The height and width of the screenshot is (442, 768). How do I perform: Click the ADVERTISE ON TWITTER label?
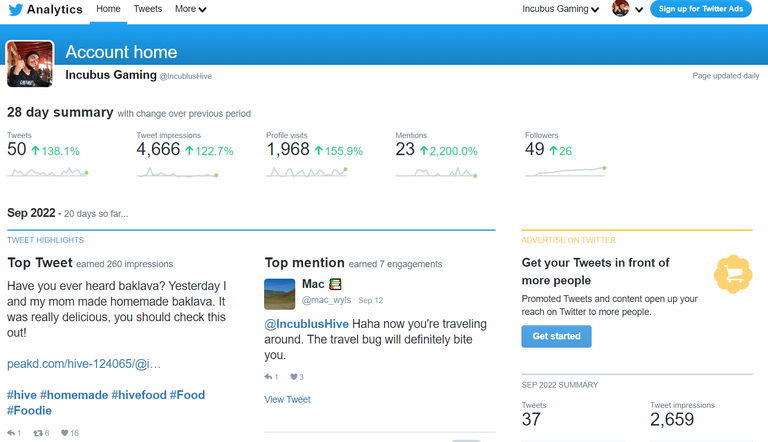point(569,240)
